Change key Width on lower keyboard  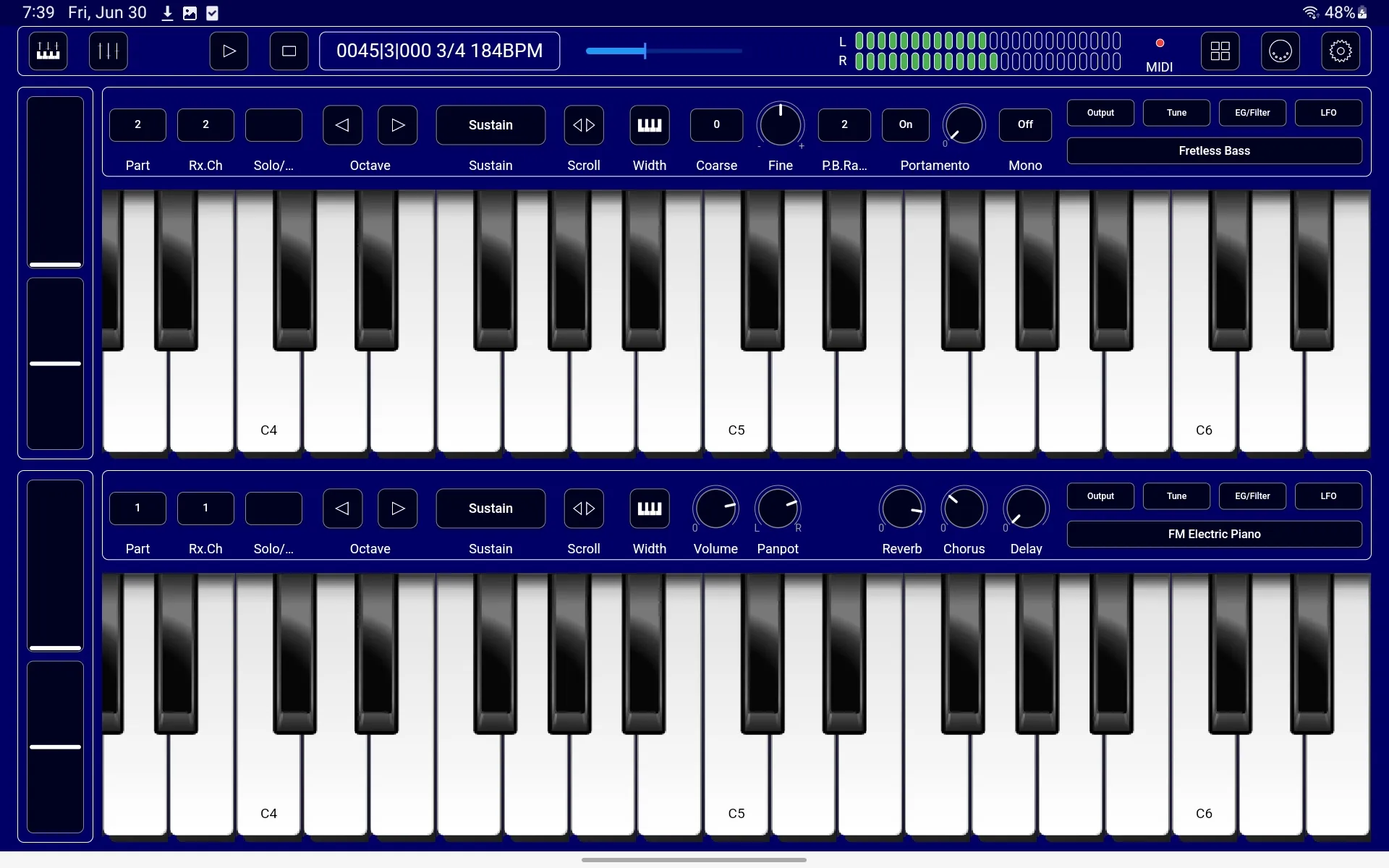coord(650,509)
